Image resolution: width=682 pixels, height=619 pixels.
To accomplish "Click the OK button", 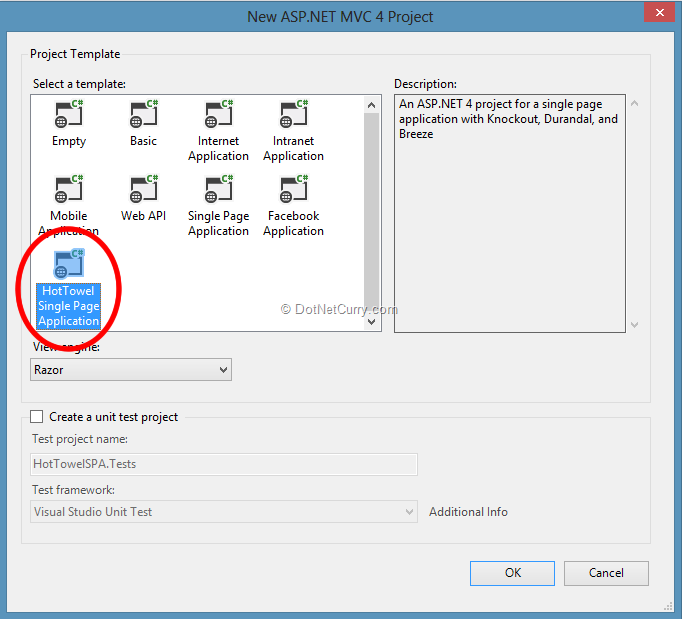I will 512,573.
